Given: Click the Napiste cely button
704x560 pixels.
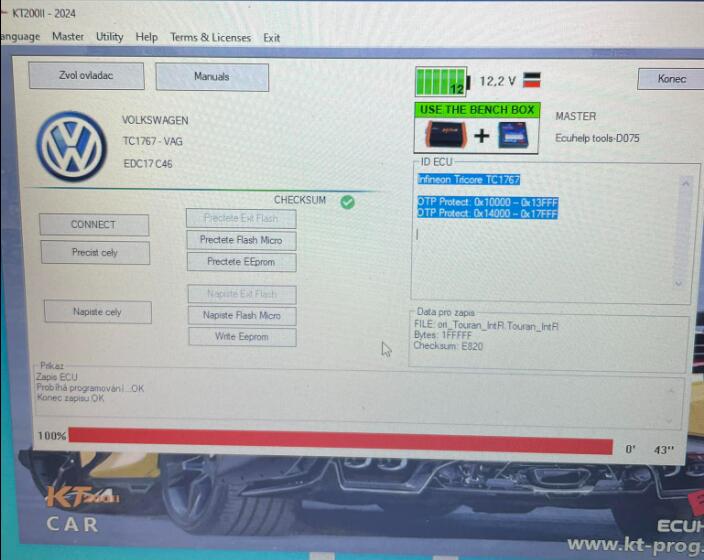Looking at the screenshot, I should [x=97, y=312].
